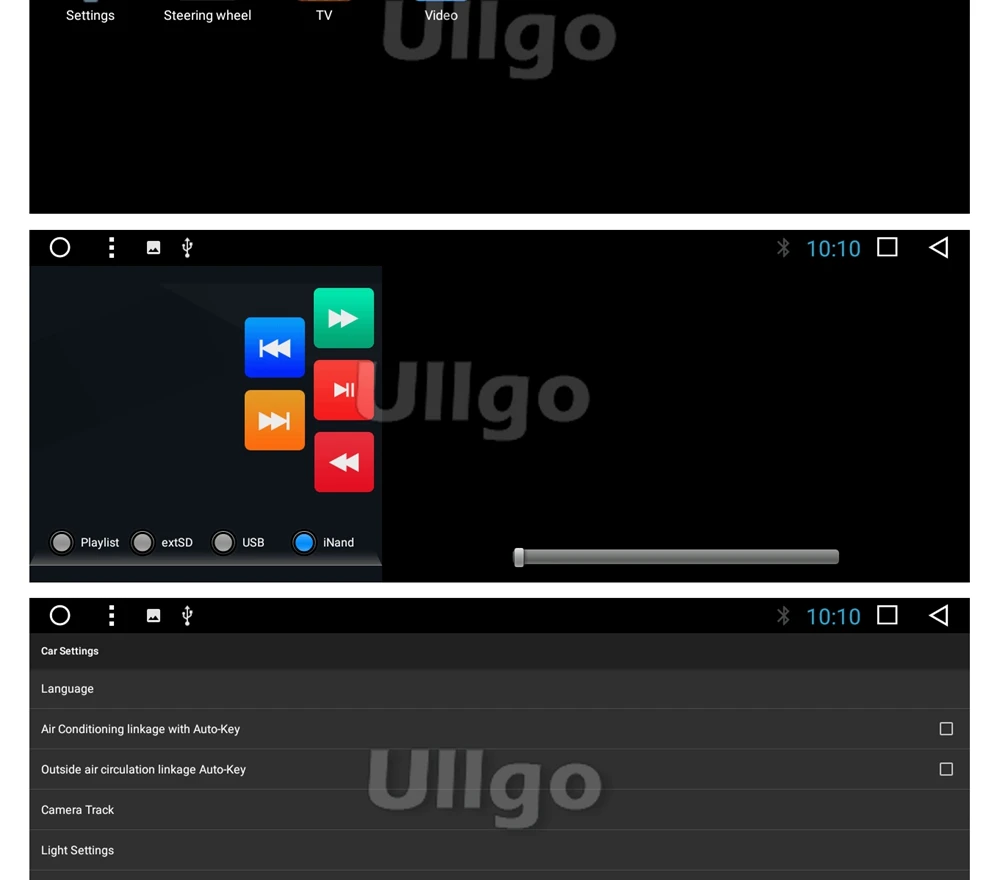Click the video progress slider bar
Screen dimensions: 1000x880
point(676,557)
